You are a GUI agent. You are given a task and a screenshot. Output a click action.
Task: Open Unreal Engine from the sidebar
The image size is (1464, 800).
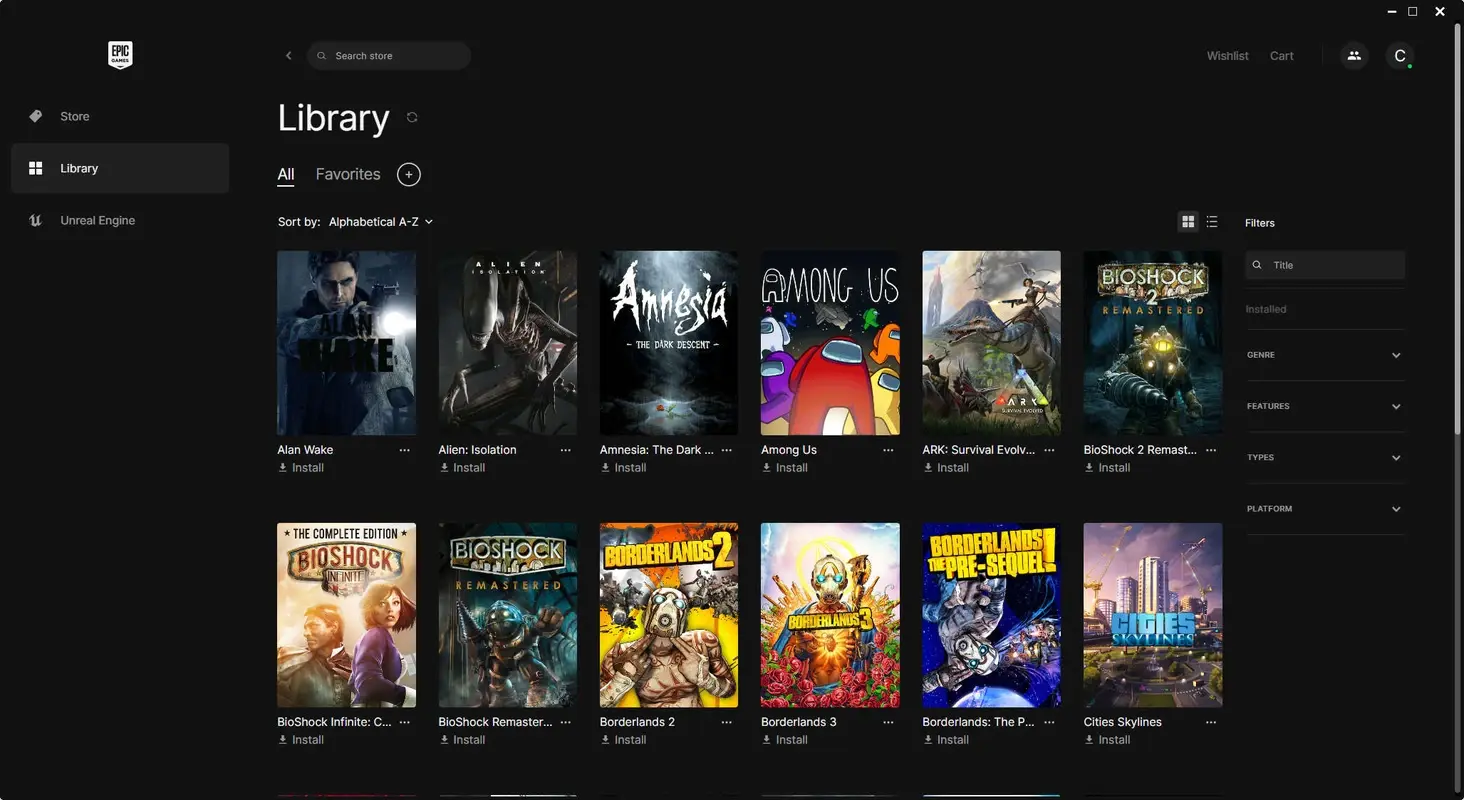click(97, 220)
